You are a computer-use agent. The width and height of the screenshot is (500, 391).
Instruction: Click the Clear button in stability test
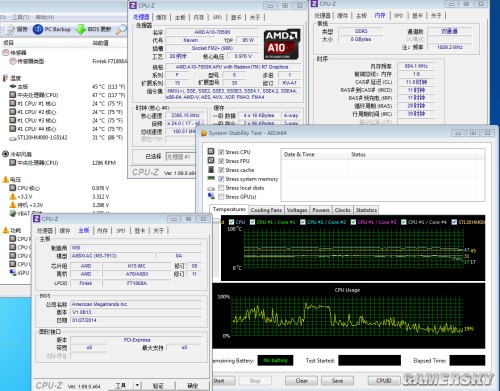301,381
